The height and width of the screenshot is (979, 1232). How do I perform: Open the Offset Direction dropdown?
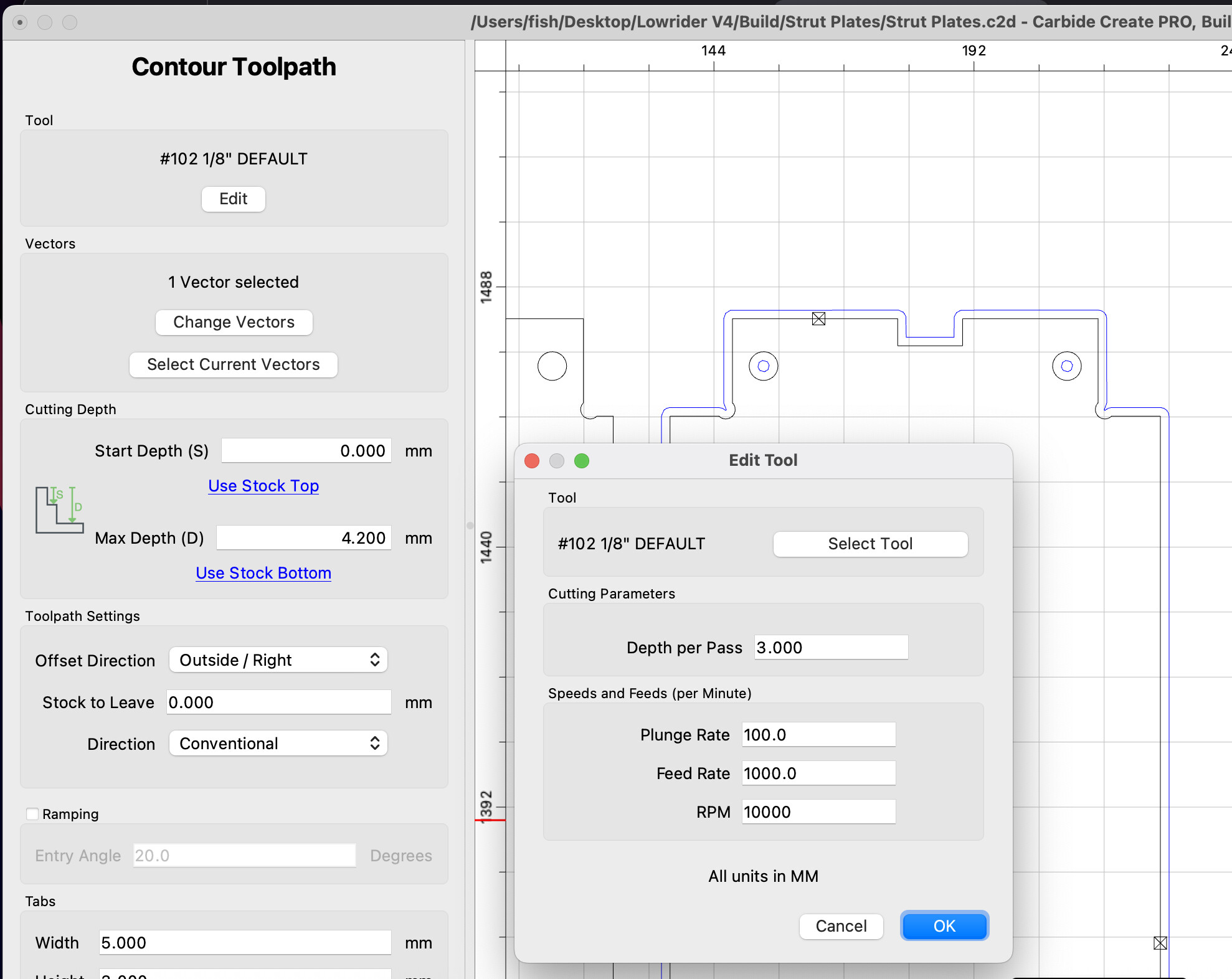click(278, 660)
